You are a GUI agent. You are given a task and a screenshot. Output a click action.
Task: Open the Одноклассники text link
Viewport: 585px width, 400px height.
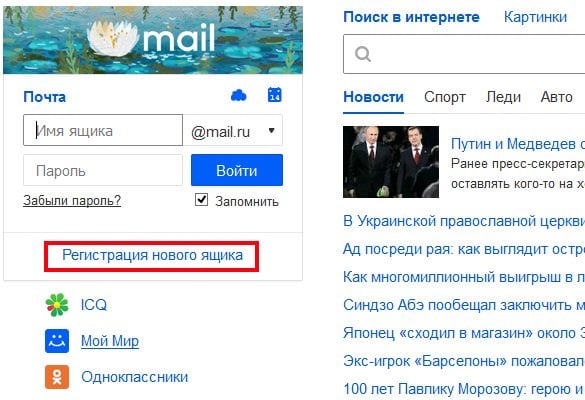click(x=135, y=377)
